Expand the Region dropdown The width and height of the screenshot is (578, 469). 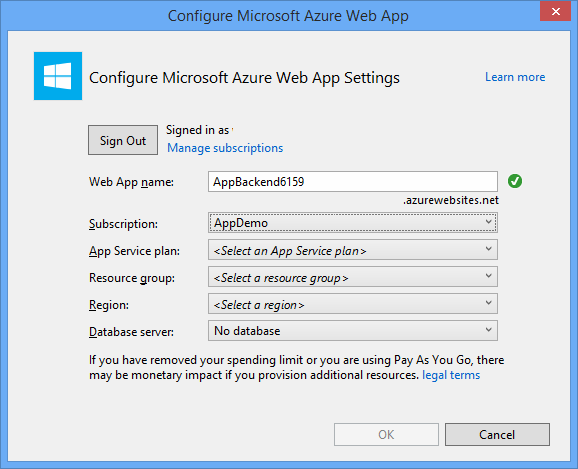[x=353, y=304]
